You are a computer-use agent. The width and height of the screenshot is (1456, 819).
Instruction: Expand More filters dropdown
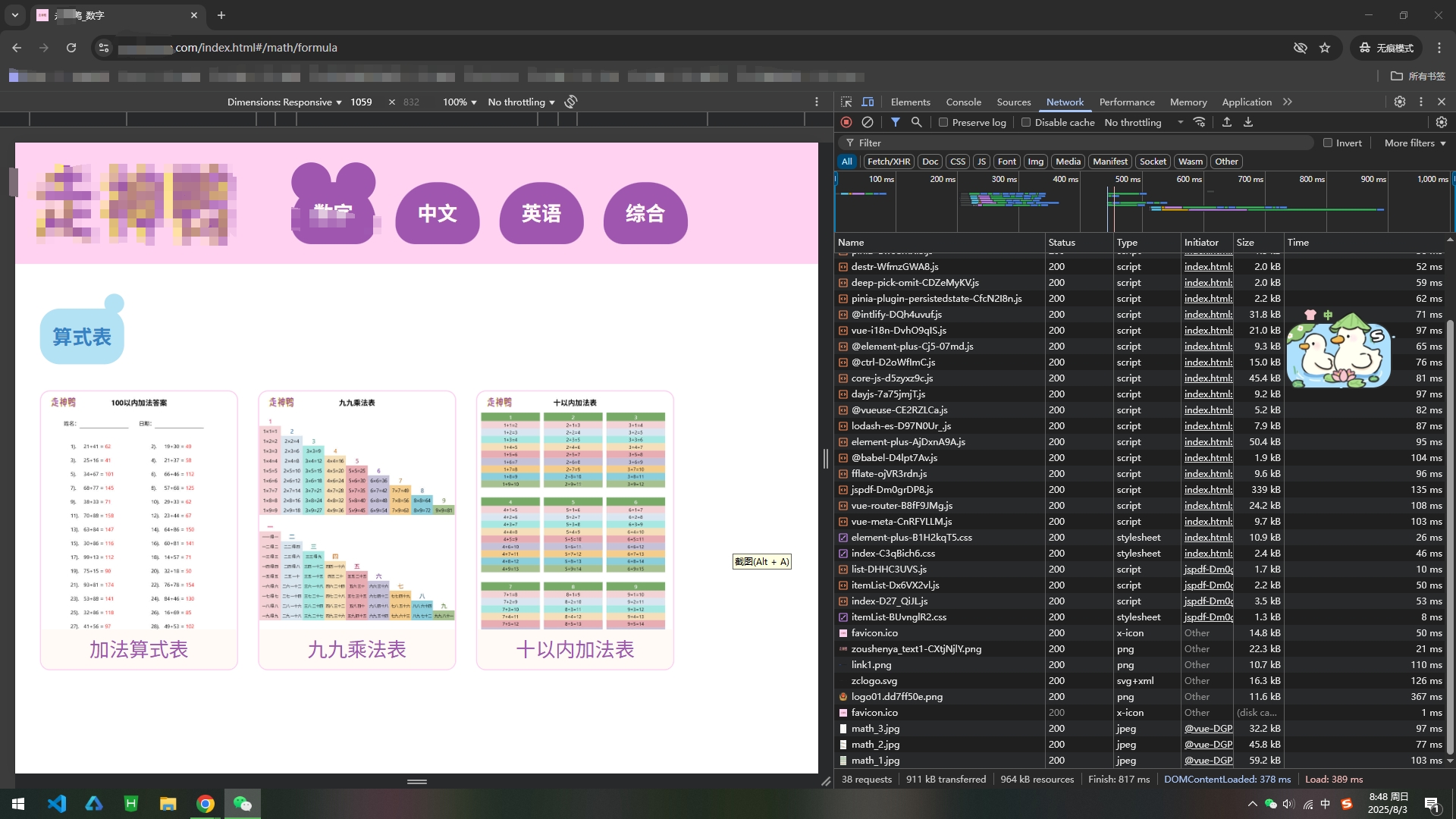coord(1415,143)
